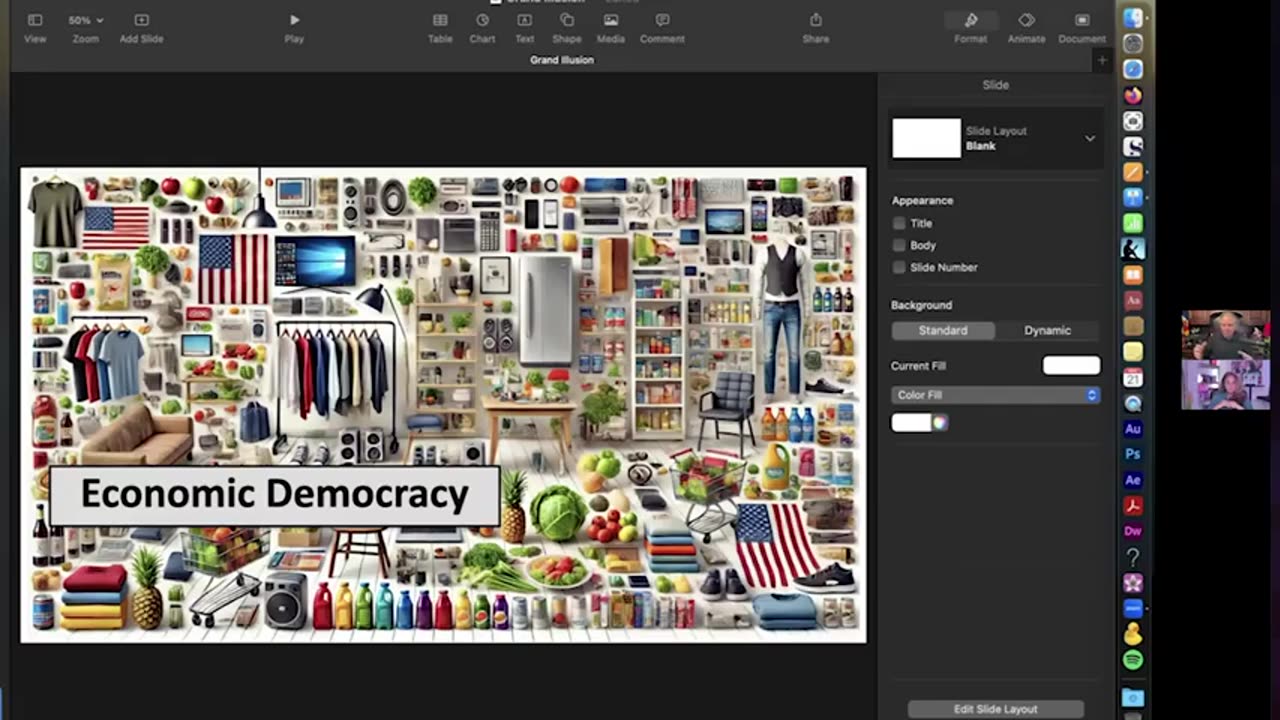Viewport: 1280px width, 720px height.
Task: Open the Downloads folder in Dock
Action: [1133, 697]
